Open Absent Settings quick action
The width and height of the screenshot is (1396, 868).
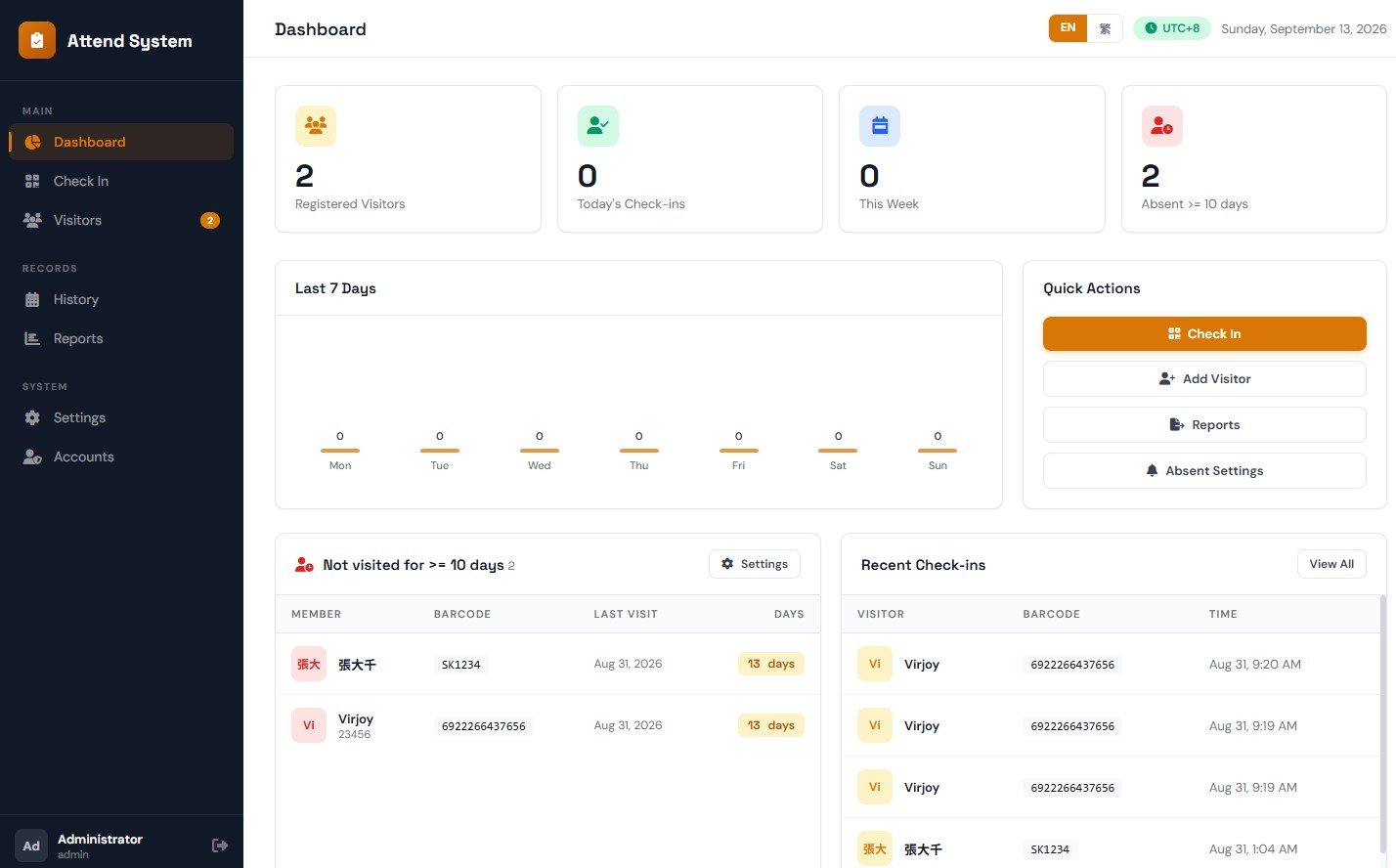(x=1204, y=471)
